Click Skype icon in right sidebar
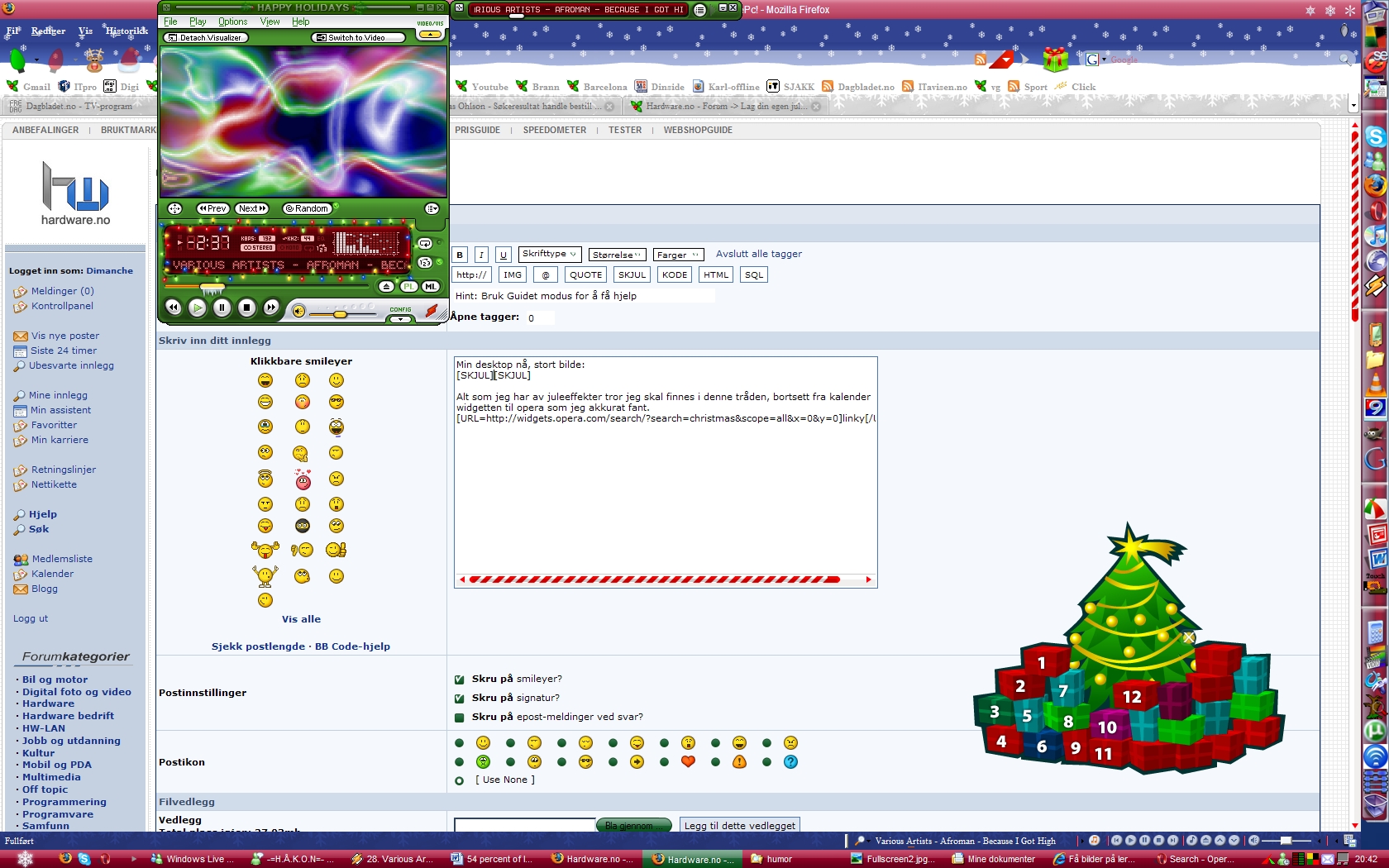Image resolution: width=1389 pixels, height=868 pixels. (x=1375, y=136)
